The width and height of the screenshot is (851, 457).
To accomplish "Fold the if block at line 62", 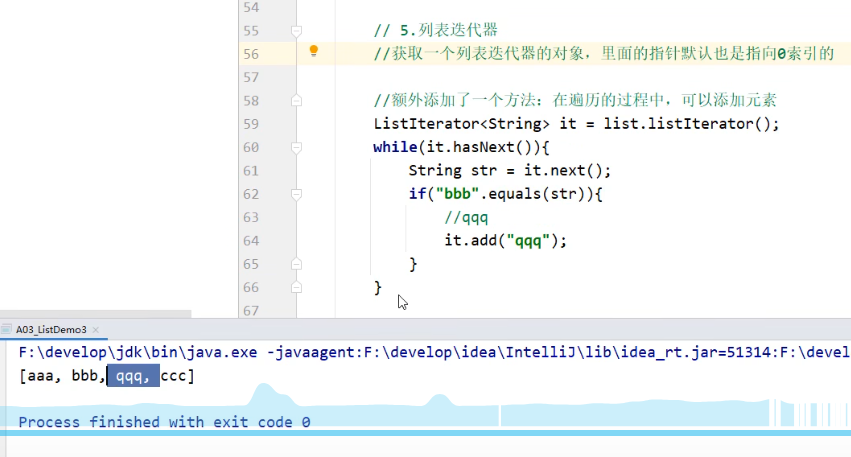I will [296, 194].
